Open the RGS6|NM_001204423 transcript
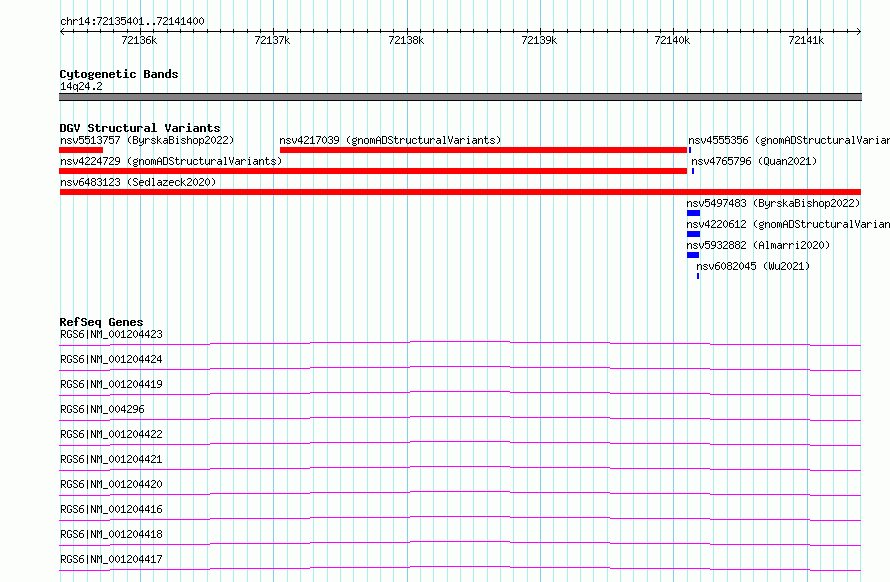890x582 pixels. click(x=111, y=334)
